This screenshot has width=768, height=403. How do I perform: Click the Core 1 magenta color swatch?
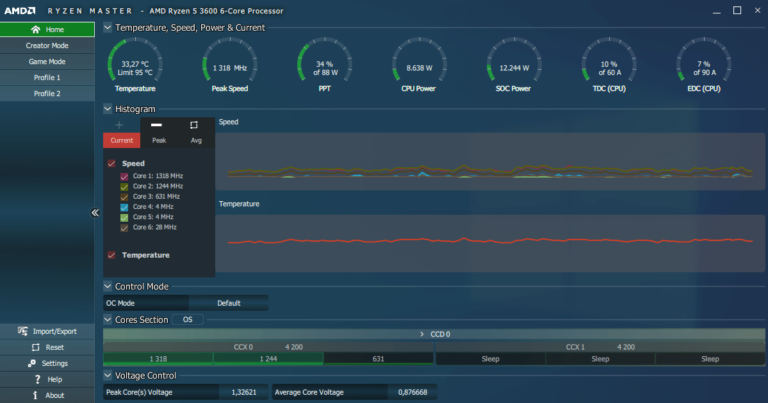(124, 176)
